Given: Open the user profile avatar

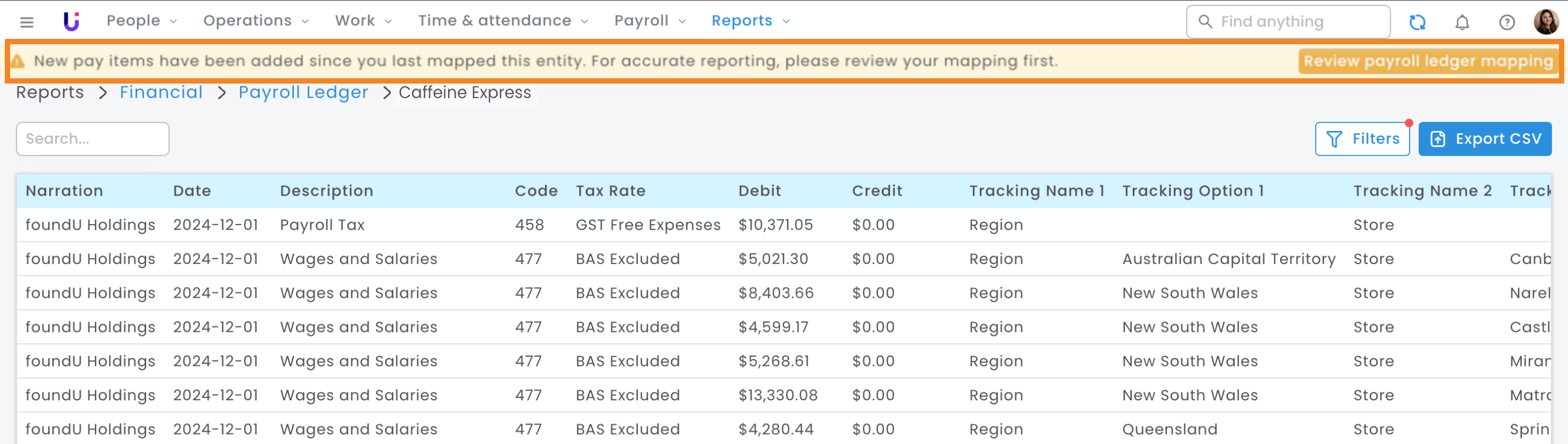Looking at the screenshot, I should point(1545,22).
